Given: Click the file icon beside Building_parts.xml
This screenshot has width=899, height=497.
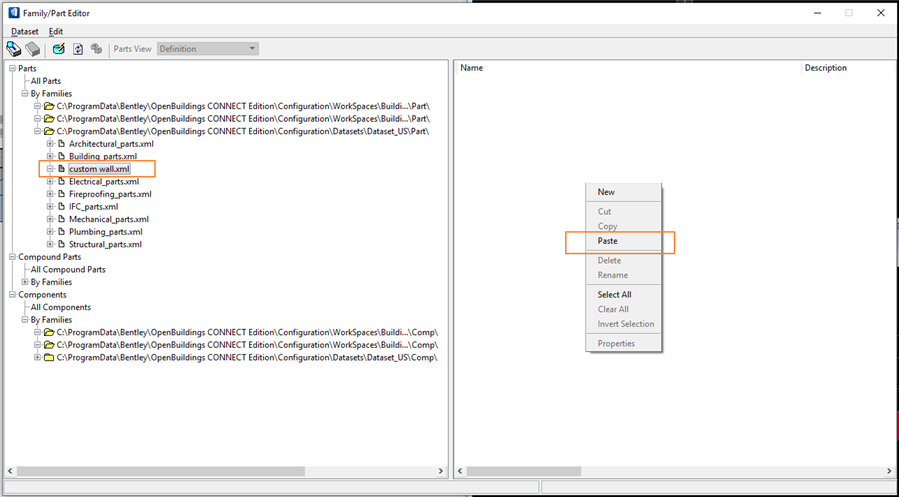Looking at the screenshot, I should tap(61, 156).
